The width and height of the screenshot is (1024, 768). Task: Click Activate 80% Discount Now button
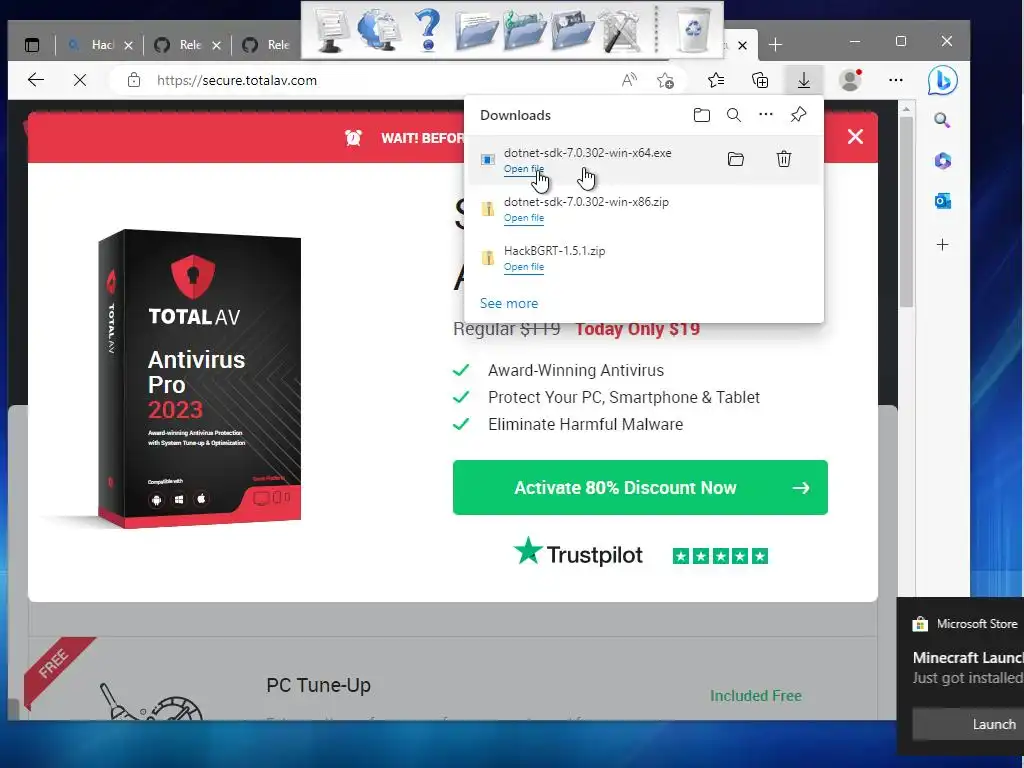[x=640, y=487]
